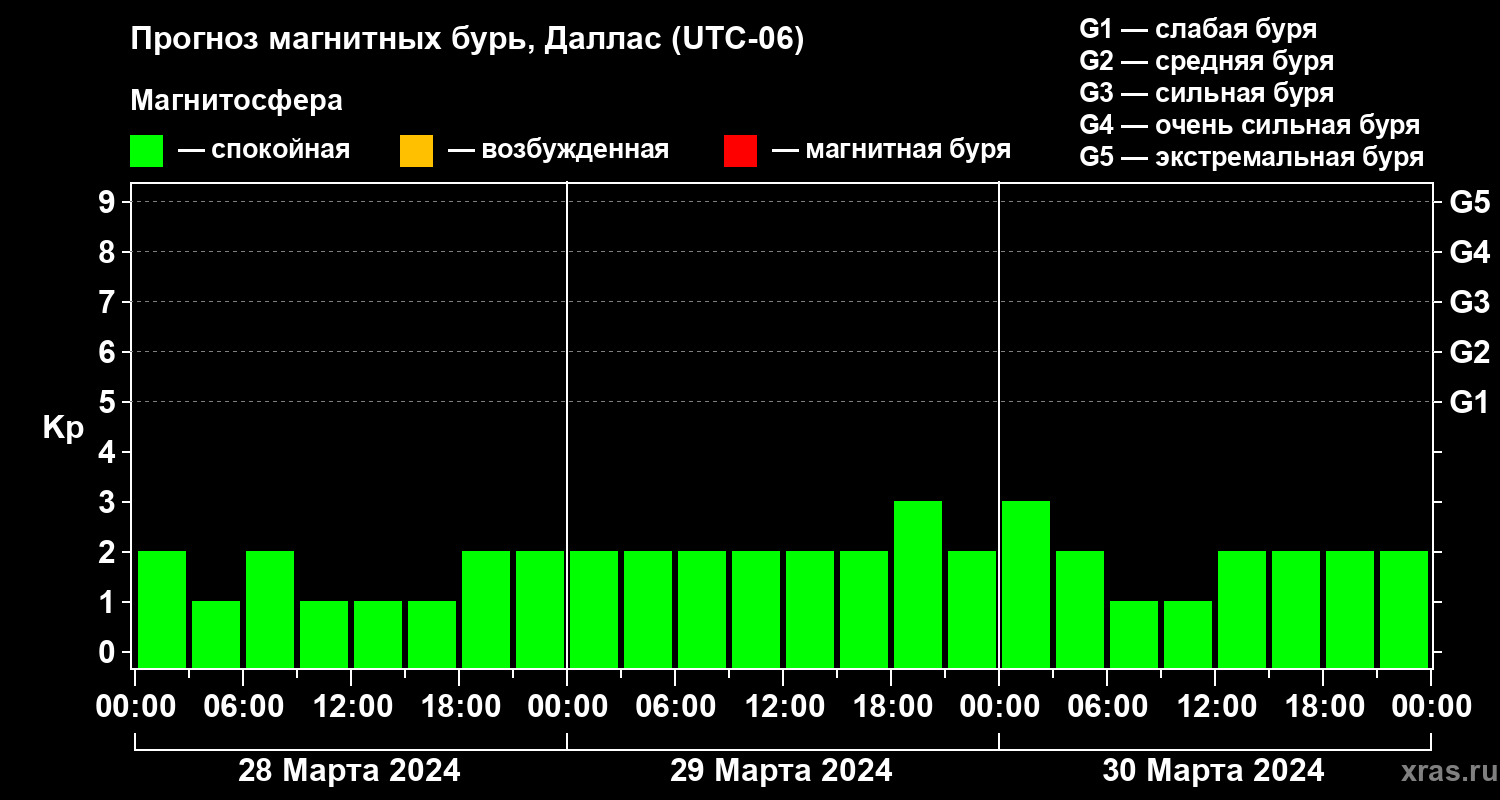Click the right-axis 'G4' label
This screenshot has height=800, width=1500.
pos(1469,252)
